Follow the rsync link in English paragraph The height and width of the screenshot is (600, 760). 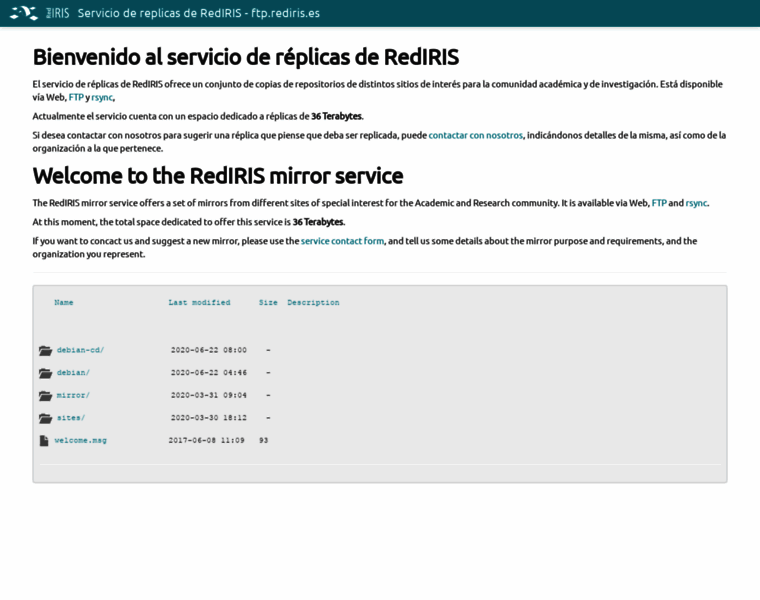696,203
